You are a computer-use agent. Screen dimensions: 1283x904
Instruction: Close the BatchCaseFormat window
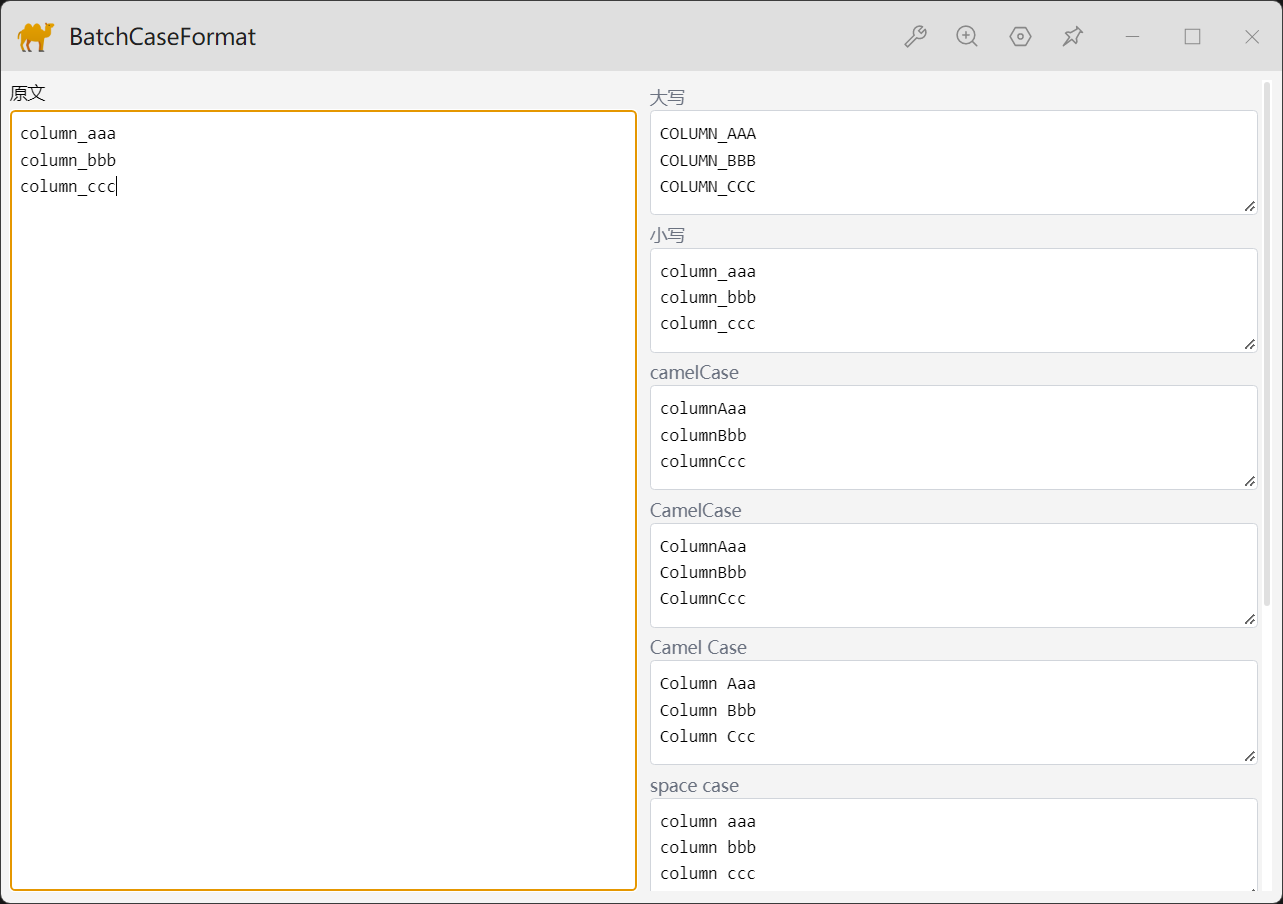tap(1252, 37)
